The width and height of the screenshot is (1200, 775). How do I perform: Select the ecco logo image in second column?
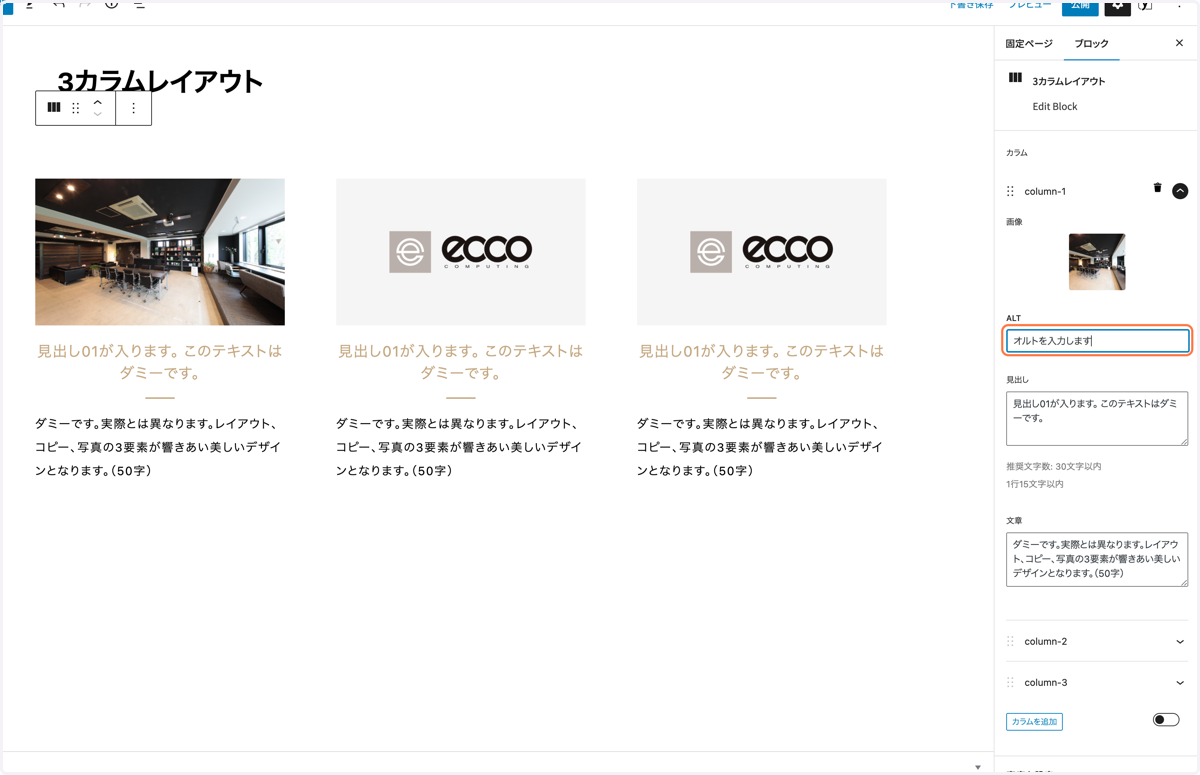point(461,252)
